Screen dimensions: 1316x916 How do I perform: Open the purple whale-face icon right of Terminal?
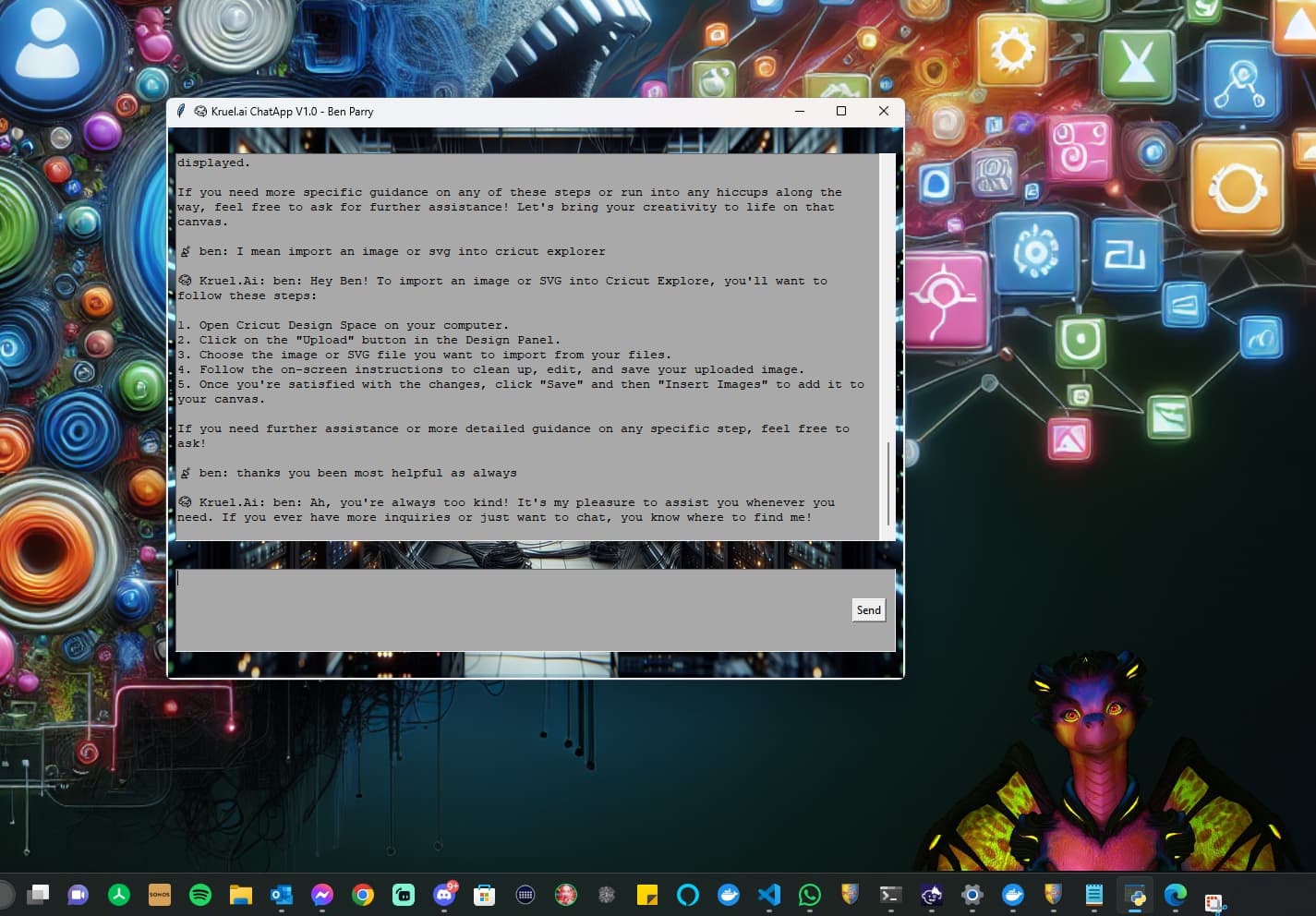pos(932,894)
